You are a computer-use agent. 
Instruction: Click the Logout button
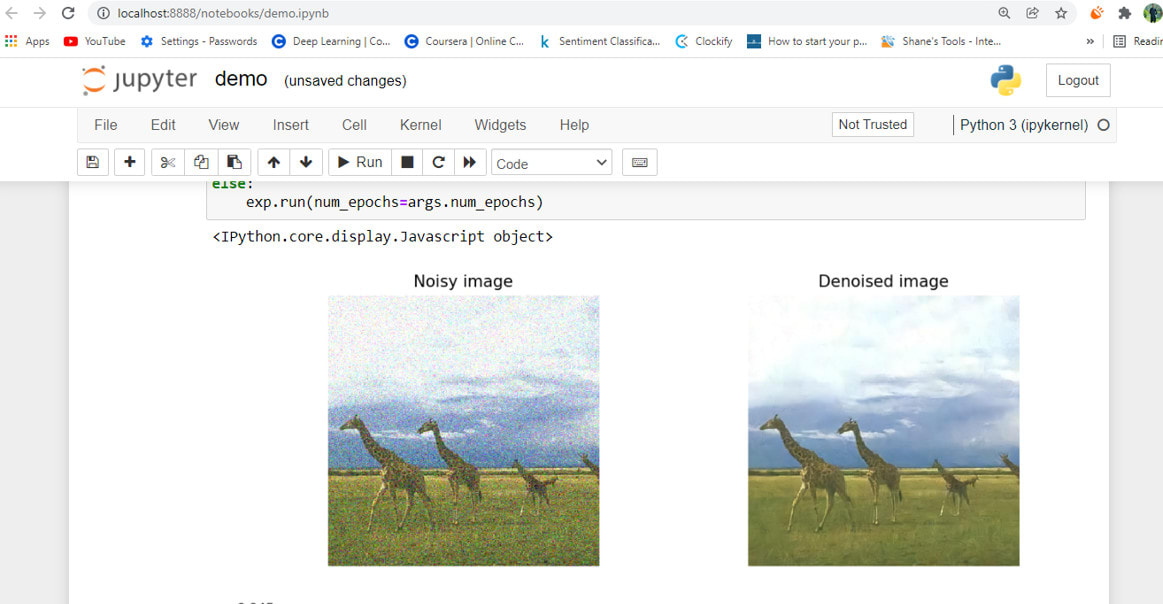(x=1078, y=80)
